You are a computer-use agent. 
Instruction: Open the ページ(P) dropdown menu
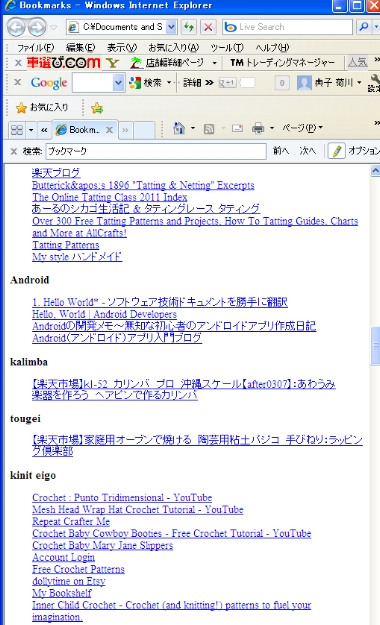coord(302,128)
